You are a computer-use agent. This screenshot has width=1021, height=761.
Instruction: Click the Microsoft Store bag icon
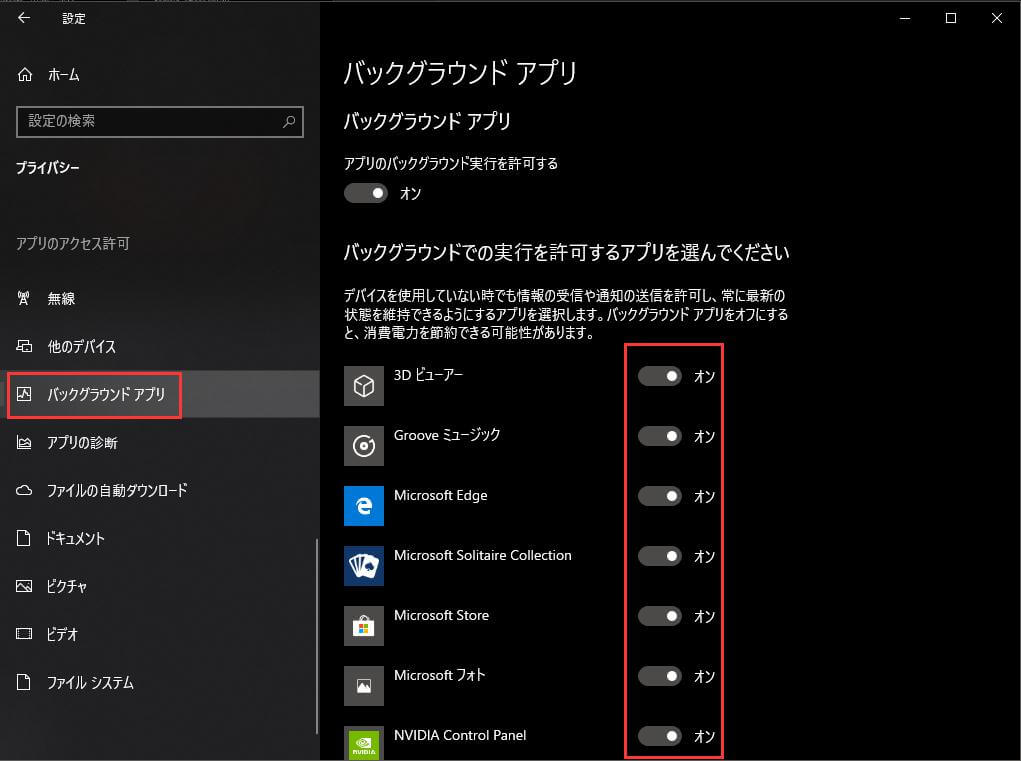364,626
